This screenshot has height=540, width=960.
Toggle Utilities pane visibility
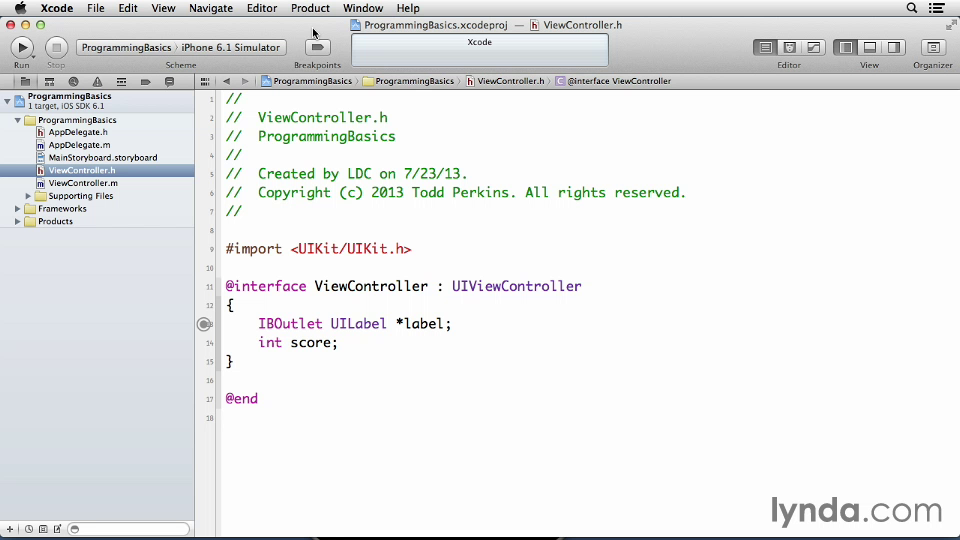pyautogui.click(x=894, y=47)
